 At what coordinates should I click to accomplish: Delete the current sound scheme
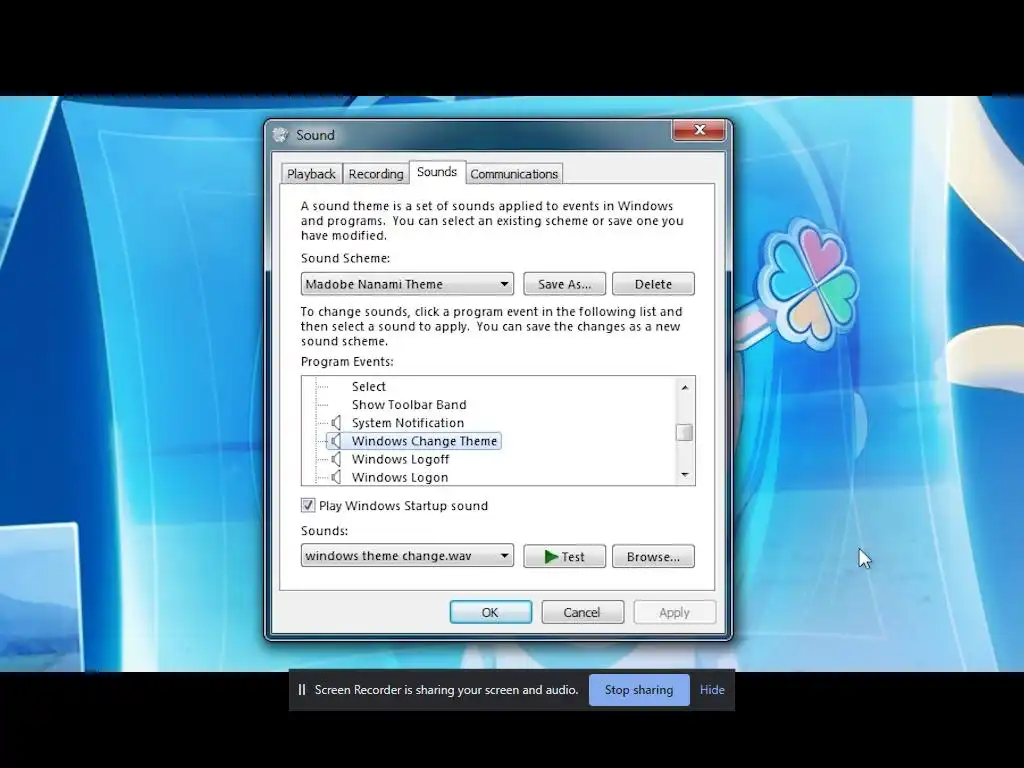click(x=653, y=284)
